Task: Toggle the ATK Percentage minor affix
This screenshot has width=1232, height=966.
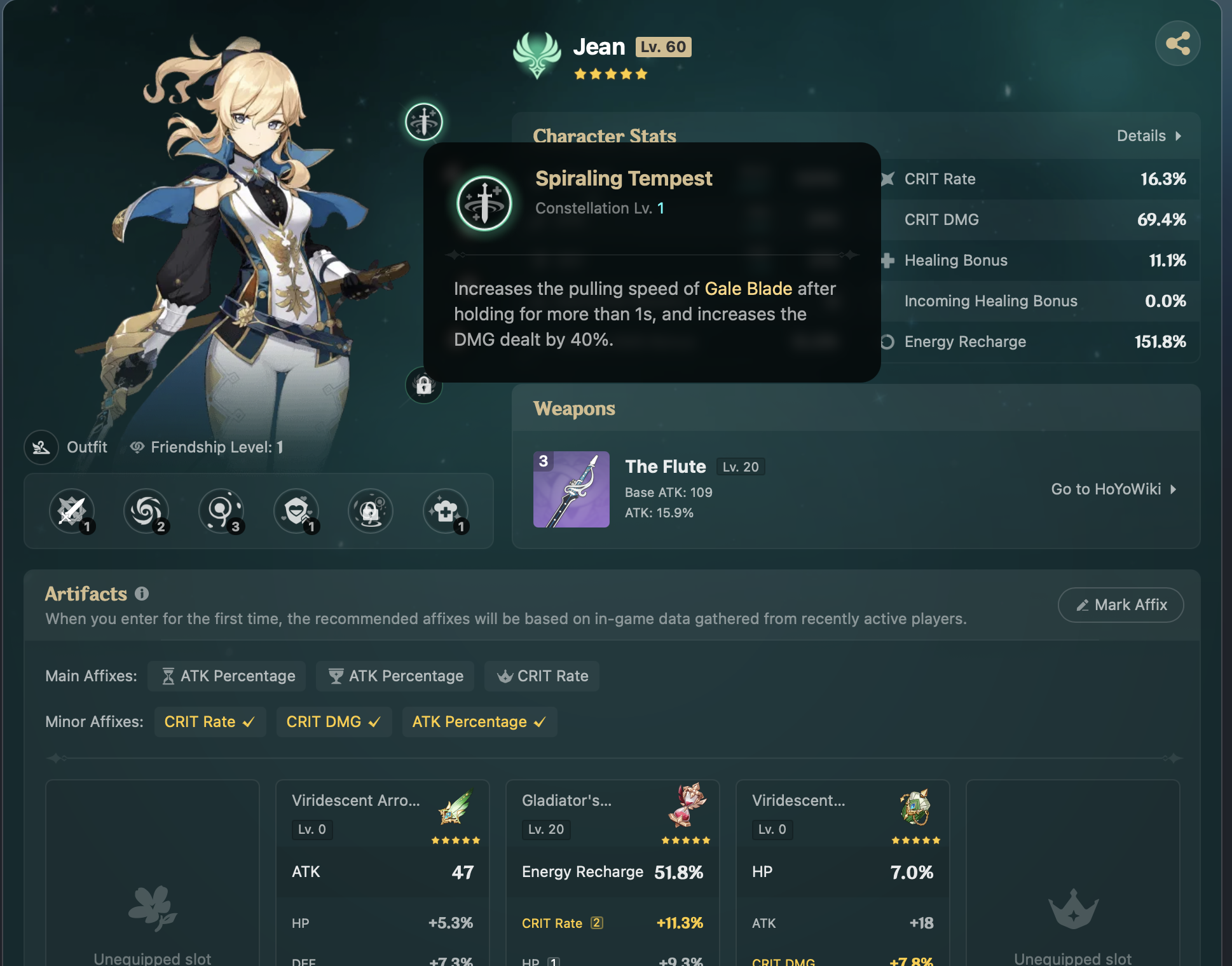Action: point(479,722)
